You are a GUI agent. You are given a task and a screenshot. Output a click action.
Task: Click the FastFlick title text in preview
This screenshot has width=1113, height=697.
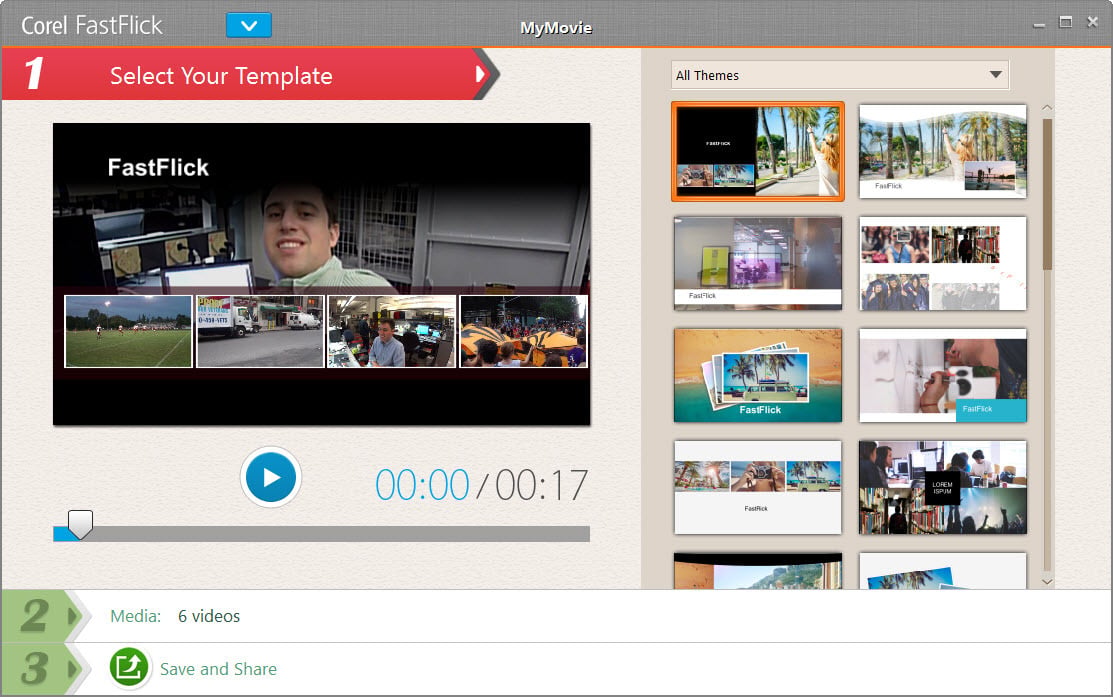tap(158, 168)
